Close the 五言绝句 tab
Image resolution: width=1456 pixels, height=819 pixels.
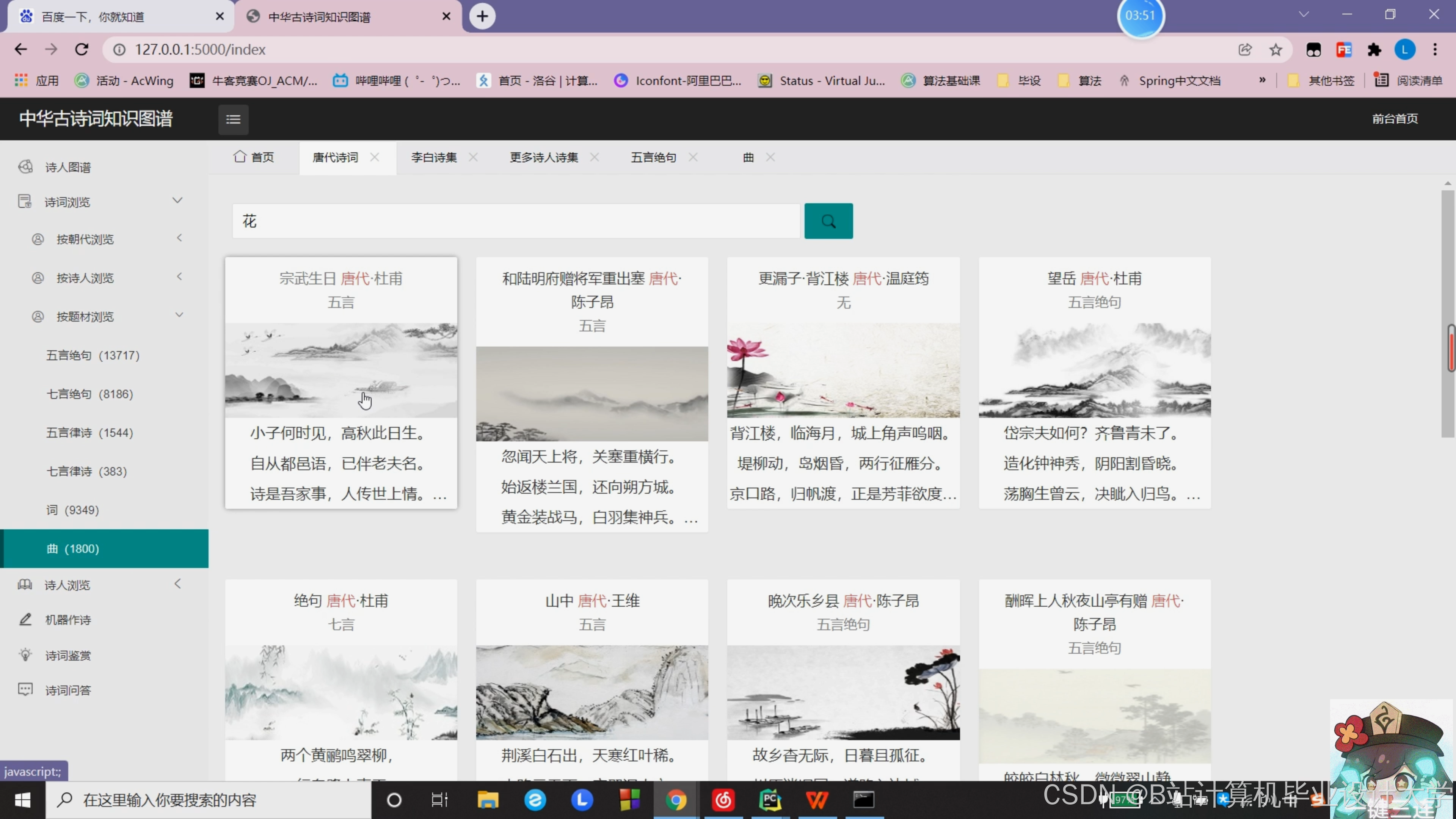point(693,157)
